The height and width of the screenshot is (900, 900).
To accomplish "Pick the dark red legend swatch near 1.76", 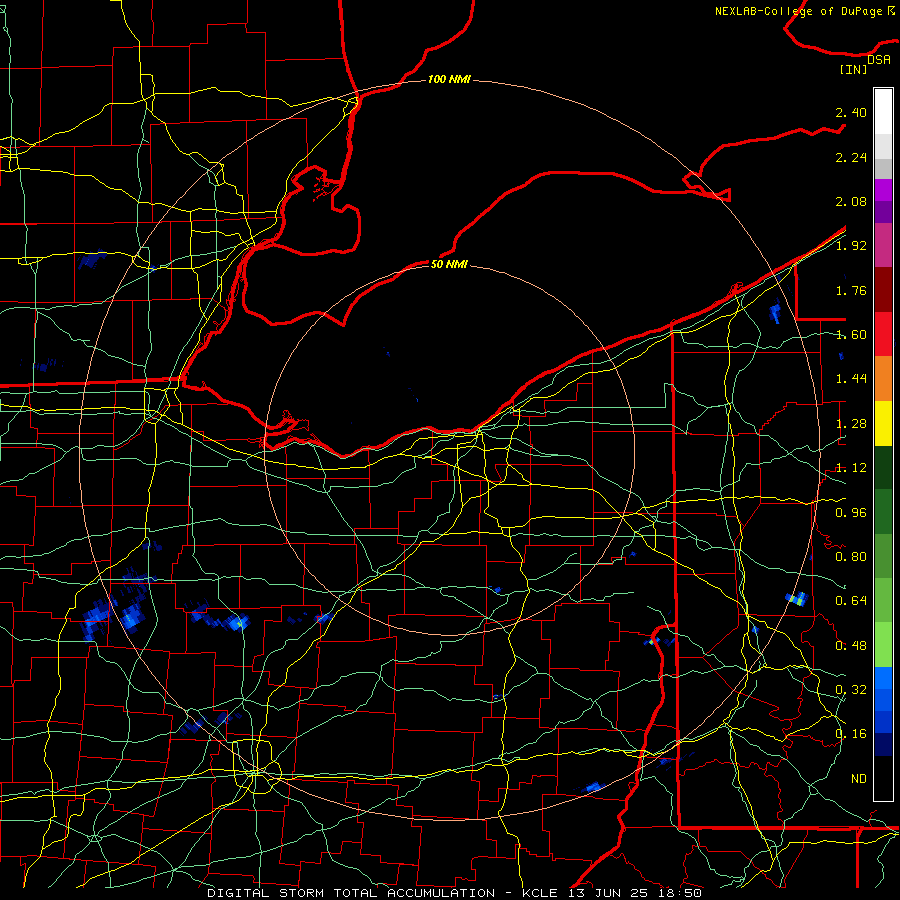I will pos(883,290).
